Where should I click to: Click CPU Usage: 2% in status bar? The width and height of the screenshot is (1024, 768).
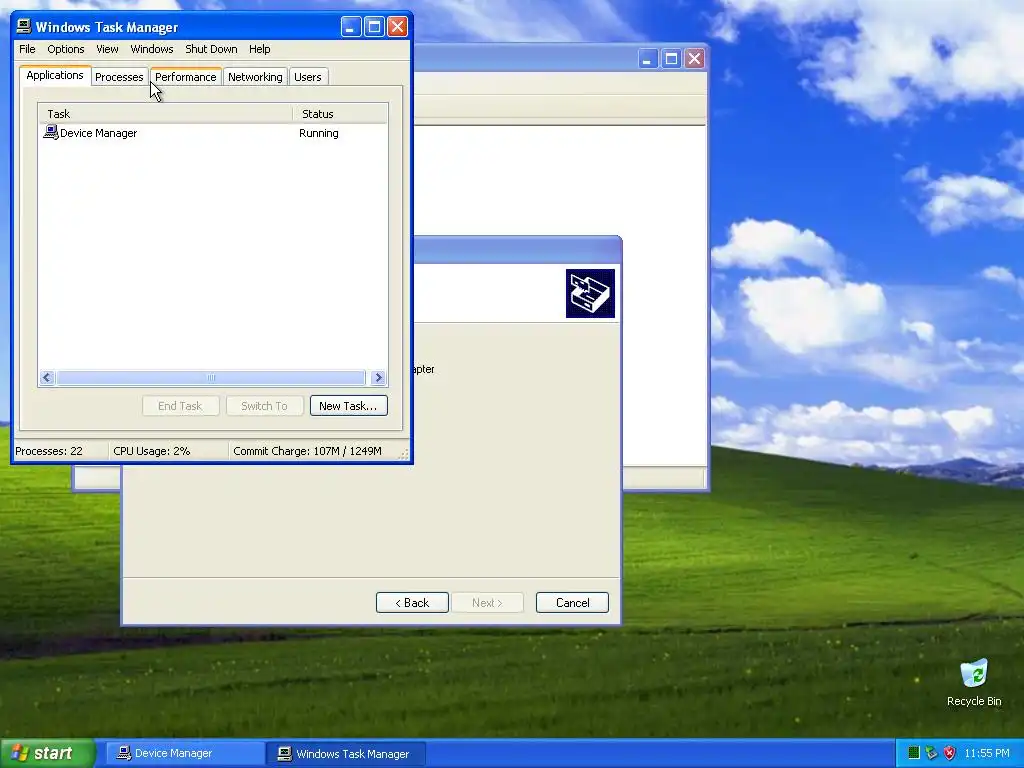(x=152, y=451)
